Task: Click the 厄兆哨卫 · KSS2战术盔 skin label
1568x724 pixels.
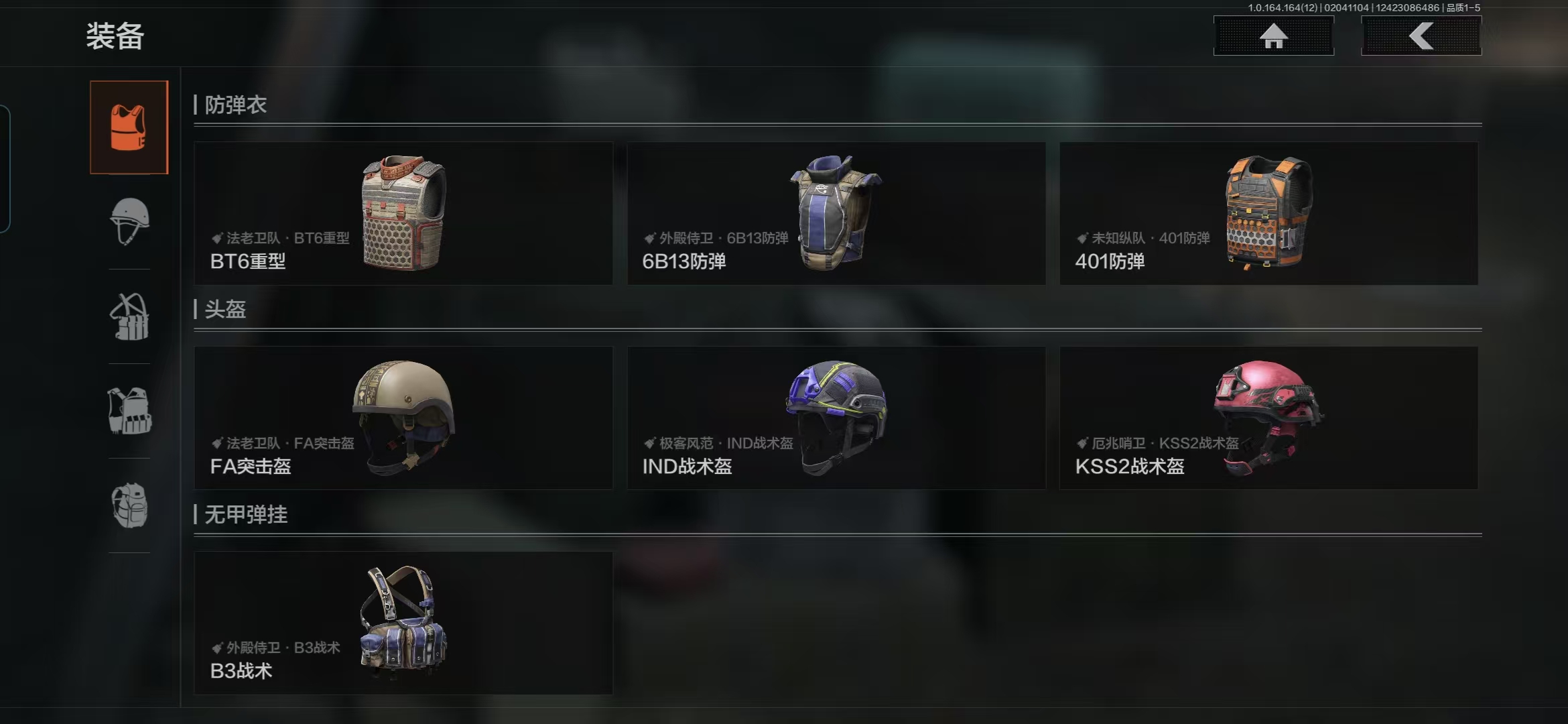Action: pyautogui.click(x=1165, y=443)
